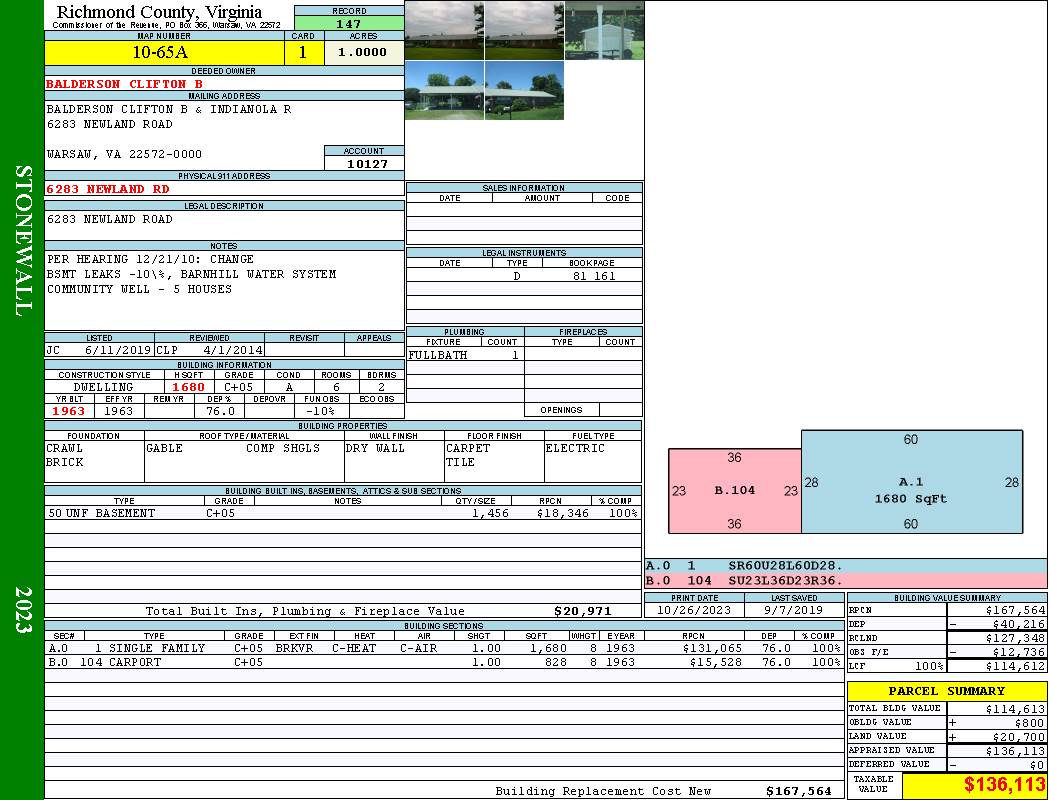Click APPRAISED VALUE $136,113
This screenshot has height=800, width=1050.
pyautogui.click(x=1015, y=751)
